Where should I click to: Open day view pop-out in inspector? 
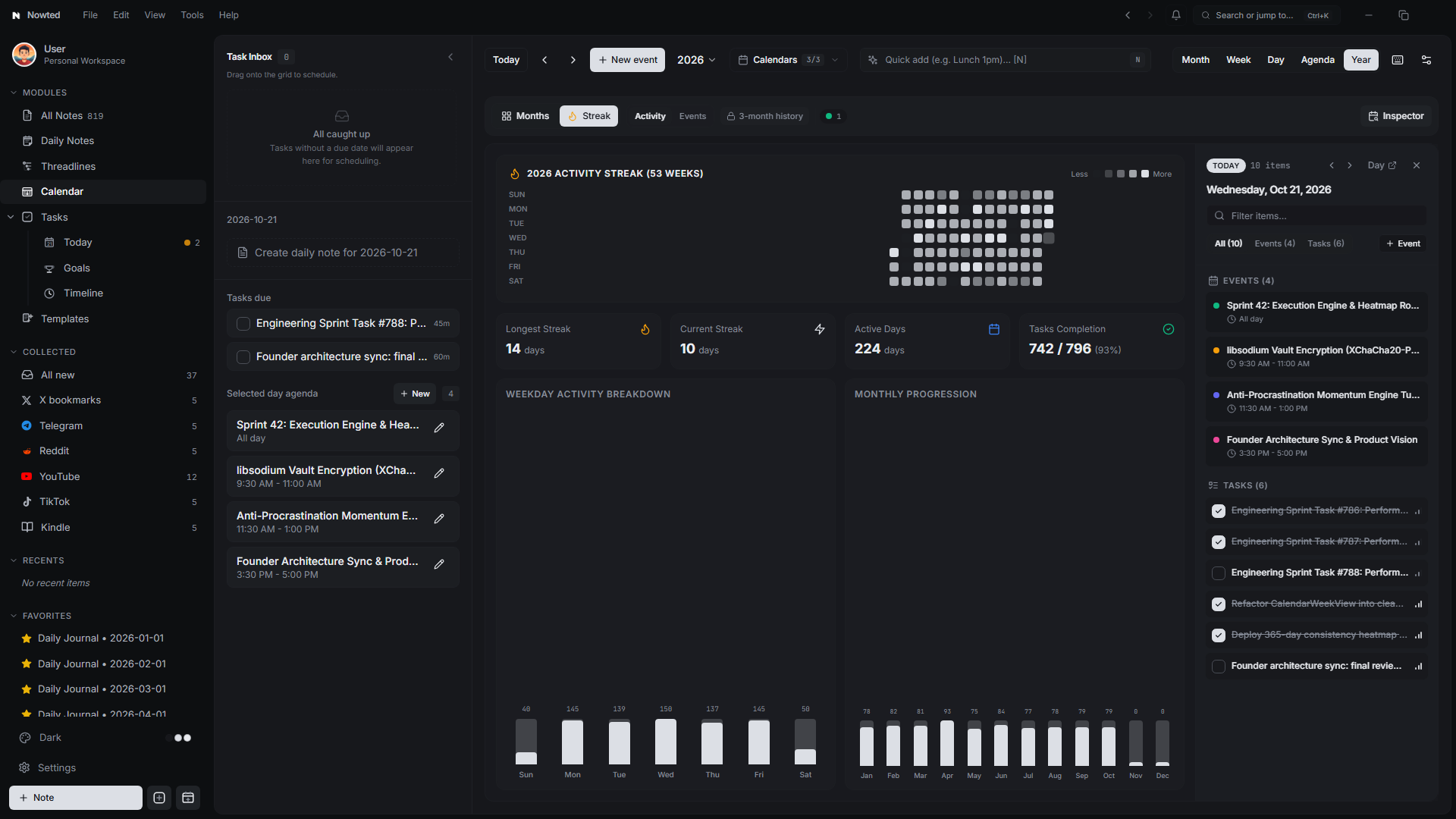(x=1382, y=165)
